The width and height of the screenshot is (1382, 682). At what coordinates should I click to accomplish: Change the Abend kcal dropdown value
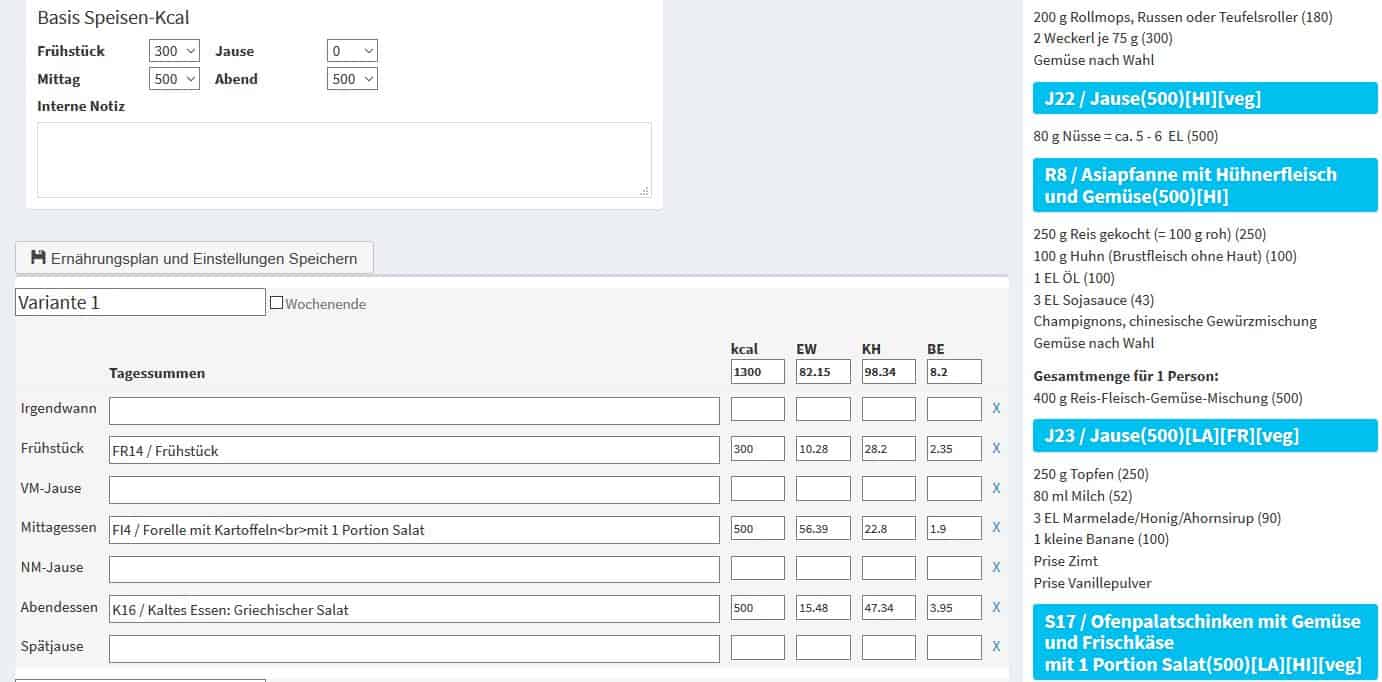(352, 79)
